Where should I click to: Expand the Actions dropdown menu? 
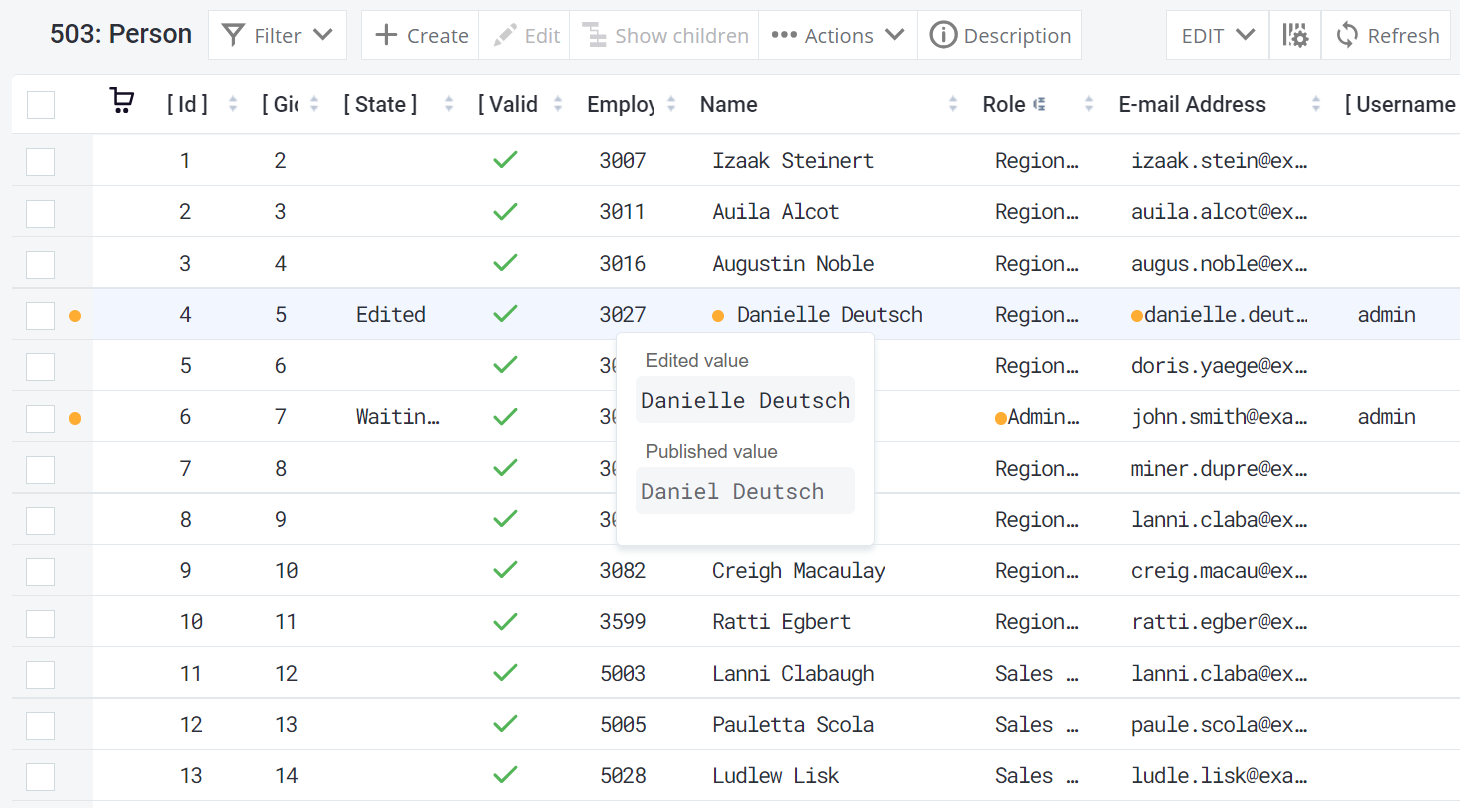click(838, 36)
